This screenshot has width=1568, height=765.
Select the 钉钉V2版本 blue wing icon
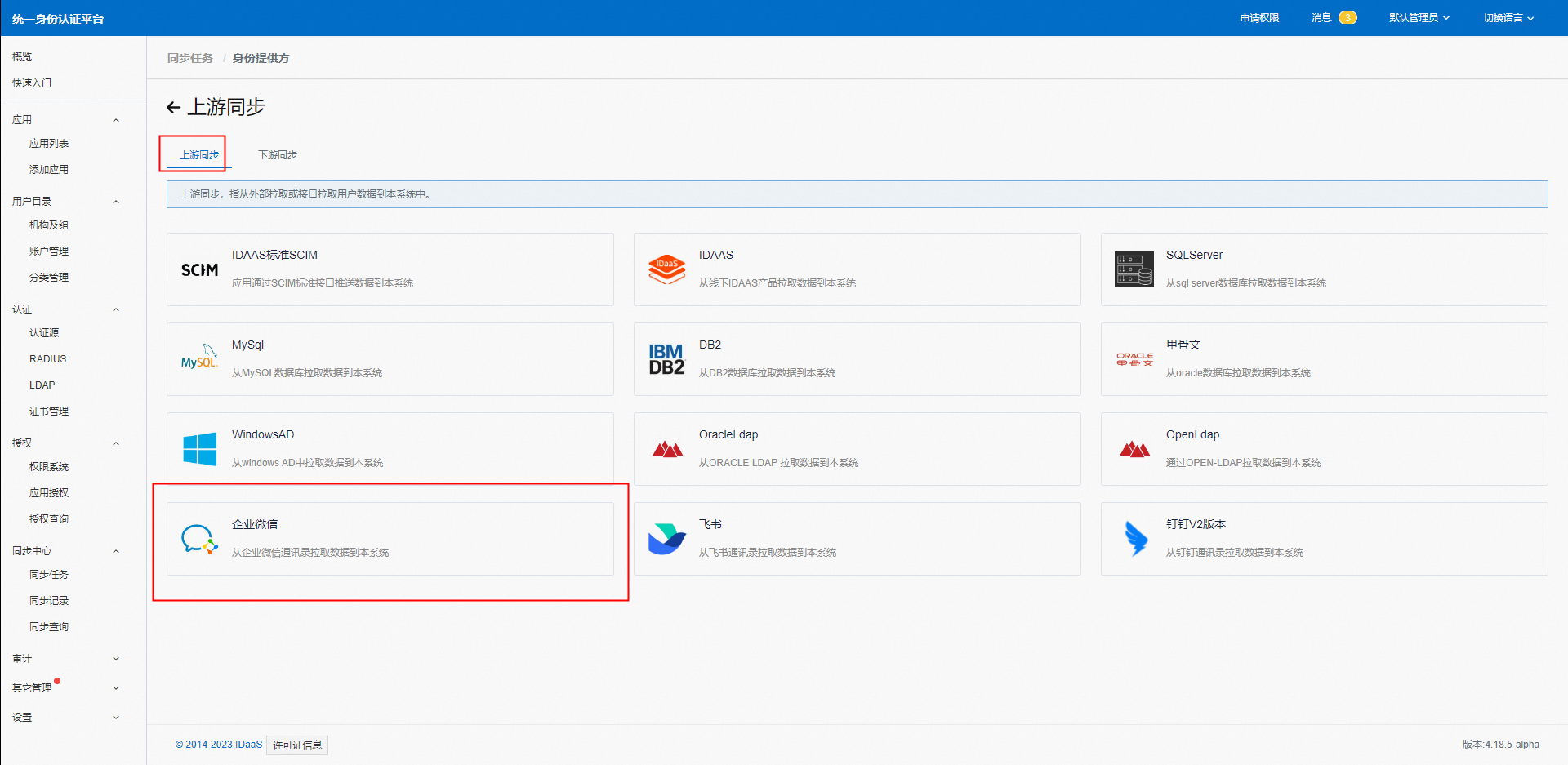1135,539
